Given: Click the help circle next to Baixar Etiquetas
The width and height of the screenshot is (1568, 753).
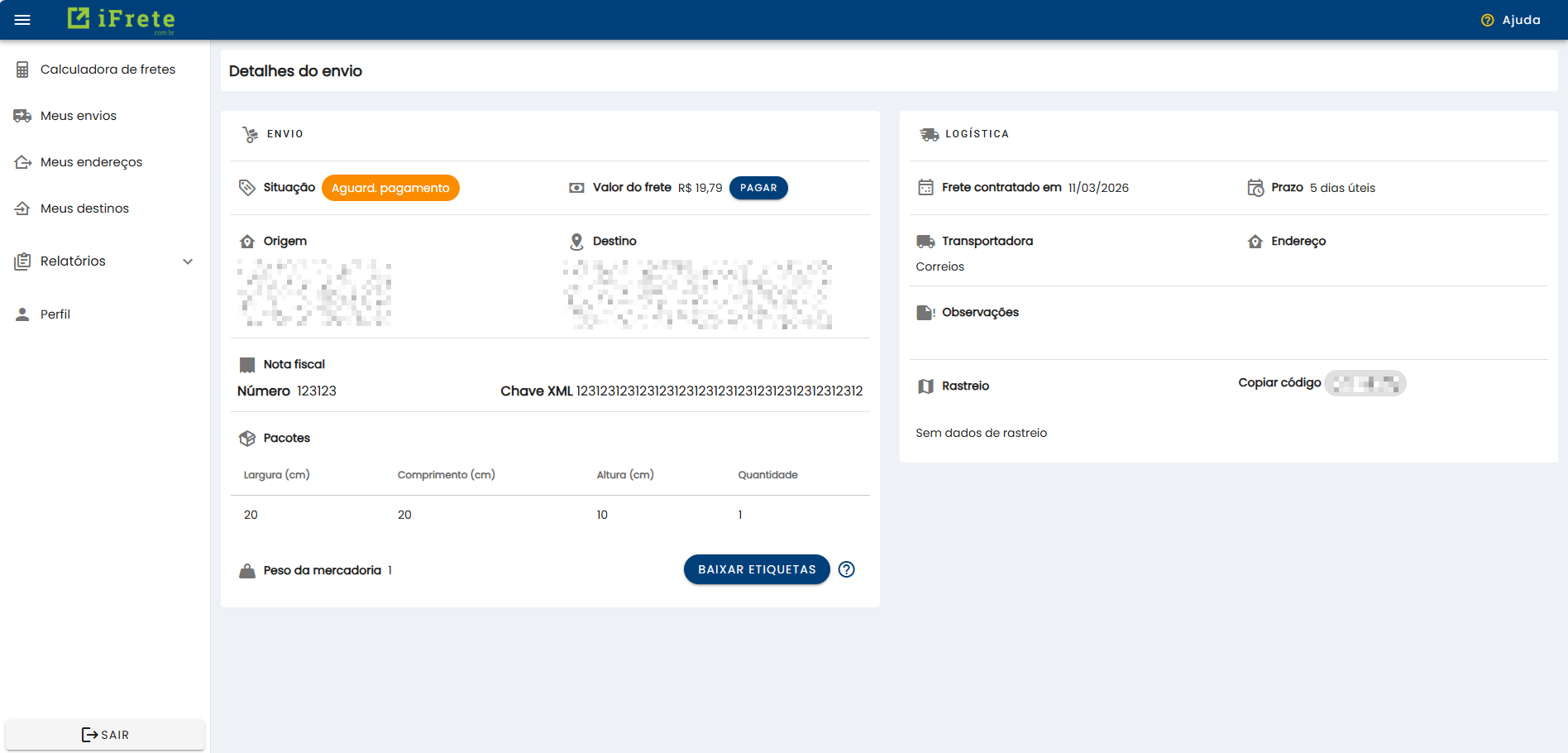Looking at the screenshot, I should pos(846,569).
